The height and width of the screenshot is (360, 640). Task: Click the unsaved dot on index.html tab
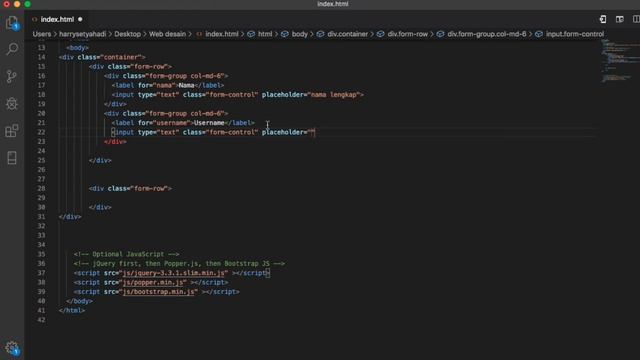(x=80, y=19)
